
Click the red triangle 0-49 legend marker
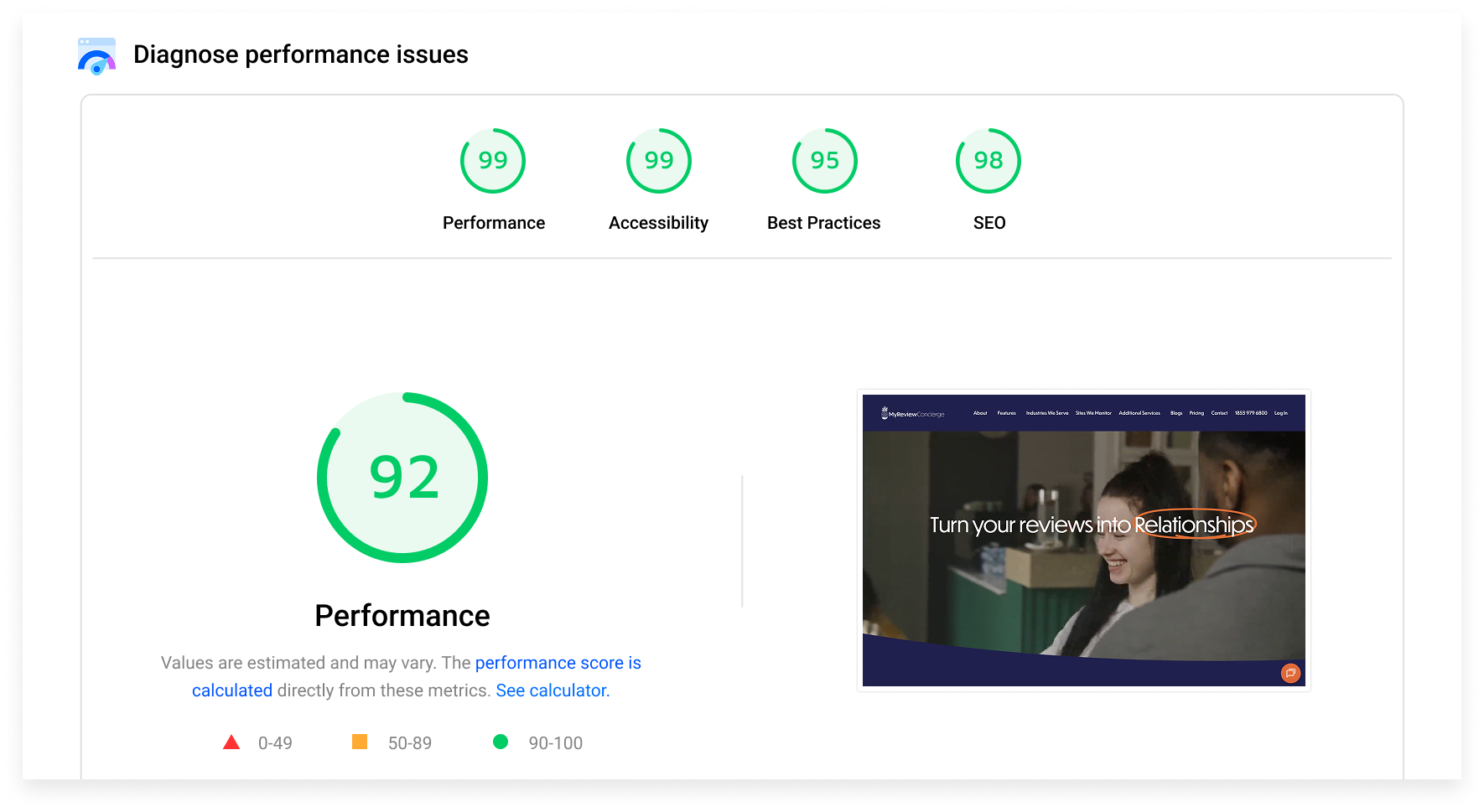(231, 742)
